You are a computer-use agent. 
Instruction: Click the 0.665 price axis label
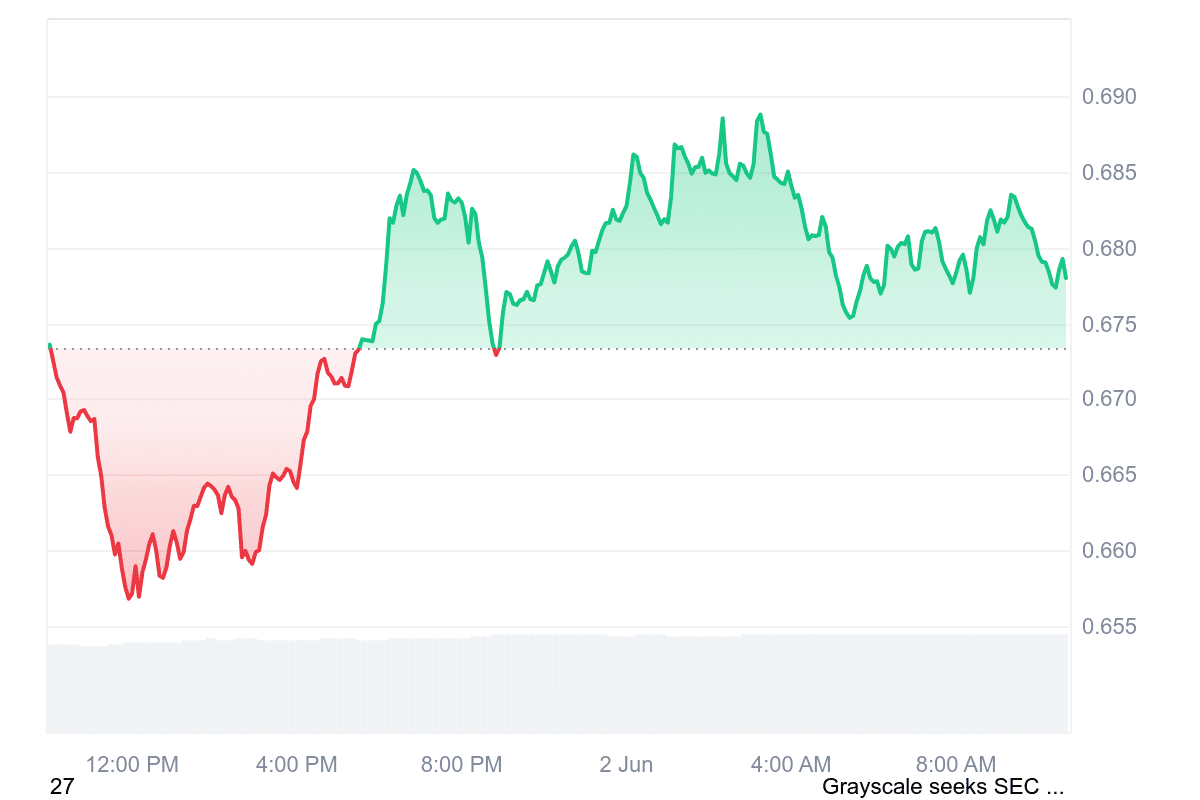click(x=1109, y=475)
